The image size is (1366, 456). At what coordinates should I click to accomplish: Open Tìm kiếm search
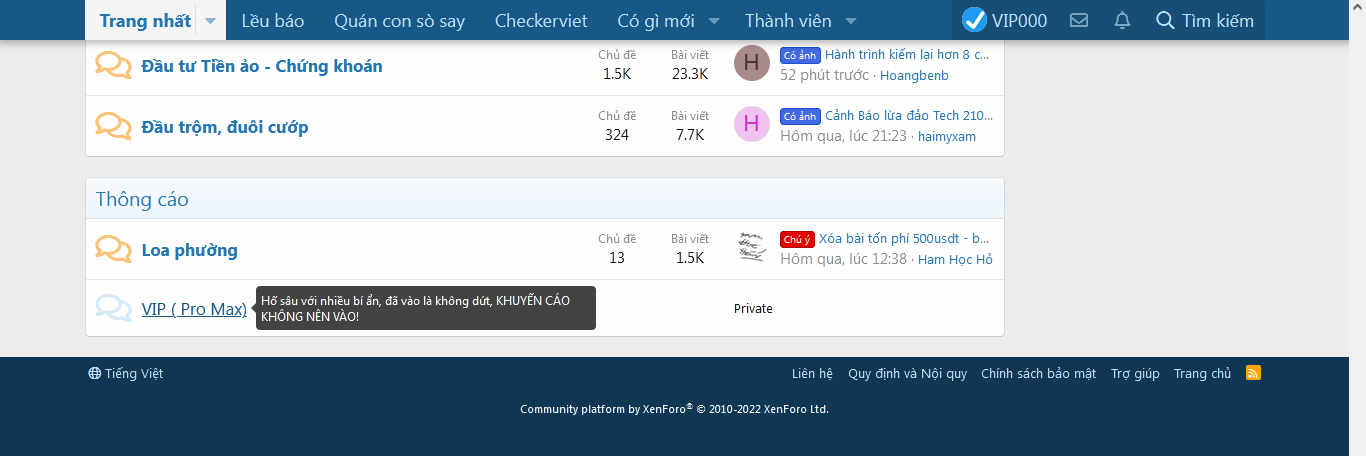click(1204, 20)
